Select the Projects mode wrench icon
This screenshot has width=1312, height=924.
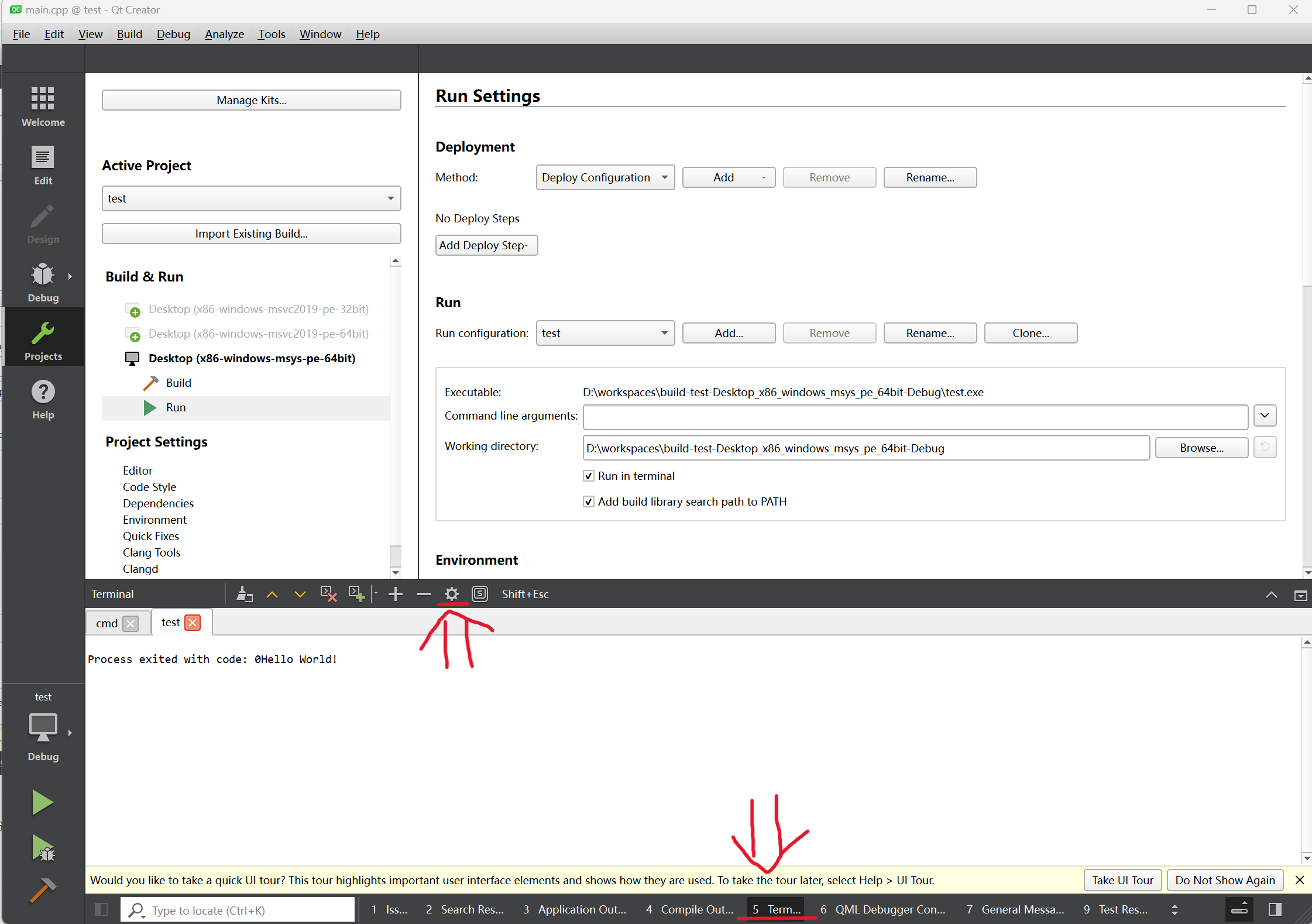click(43, 334)
